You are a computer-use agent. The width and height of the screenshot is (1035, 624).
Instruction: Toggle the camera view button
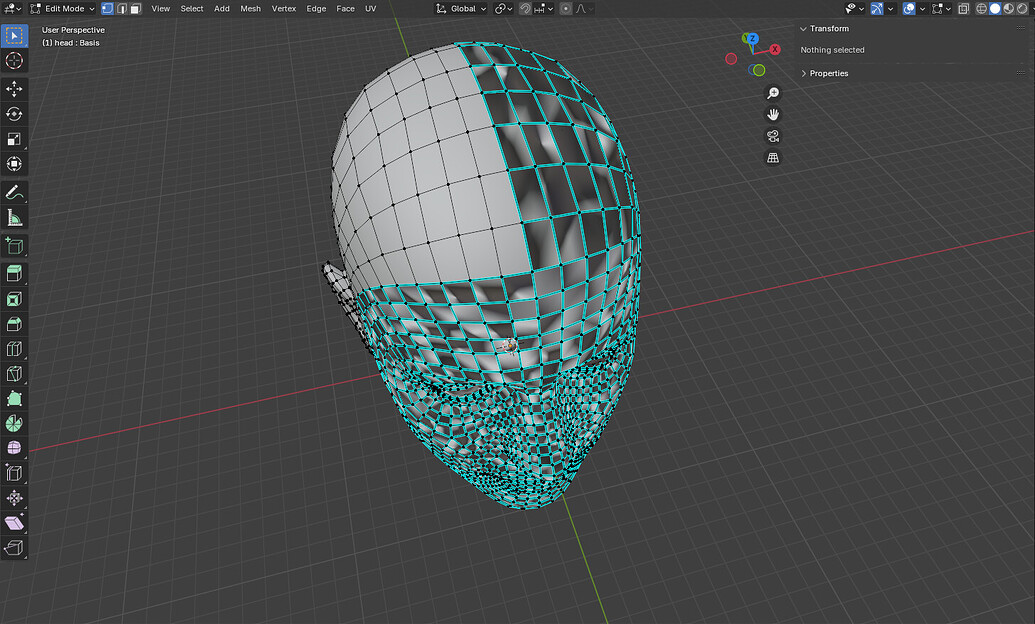click(x=773, y=136)
